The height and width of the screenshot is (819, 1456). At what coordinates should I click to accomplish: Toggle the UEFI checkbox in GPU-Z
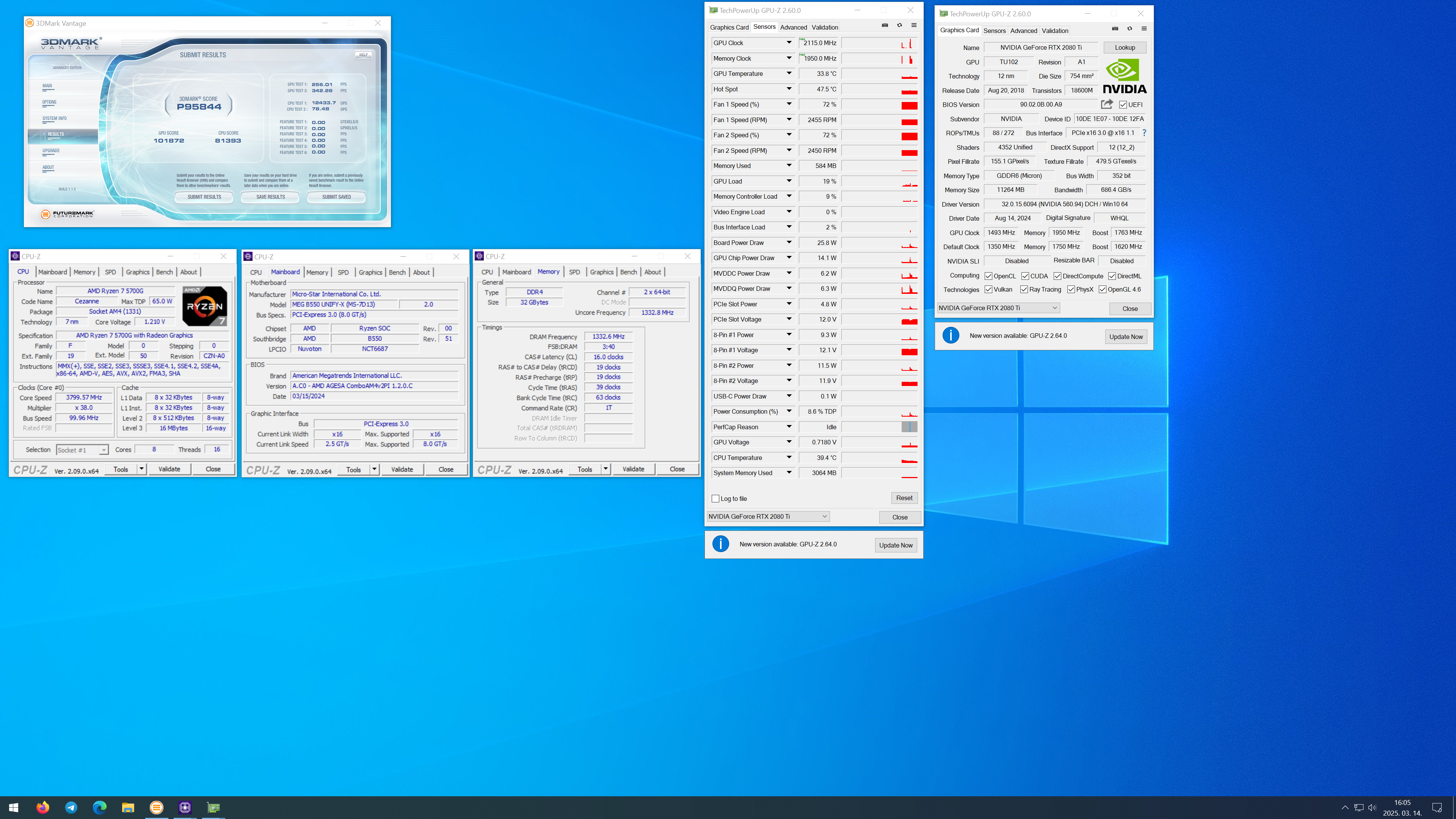[x=1122, y=105]
